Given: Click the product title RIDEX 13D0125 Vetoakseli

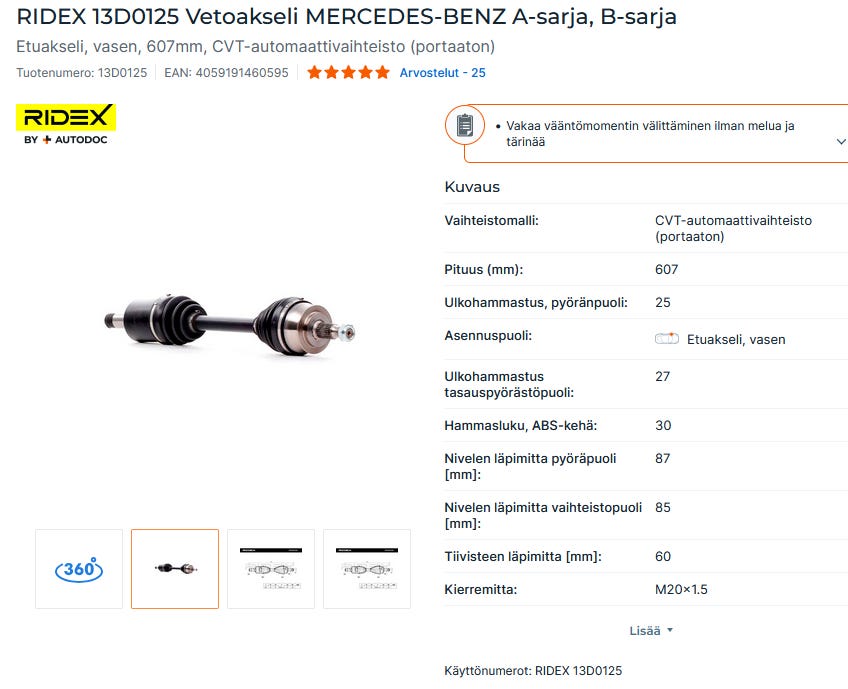Looking at the screenshot, I should 347,17.
